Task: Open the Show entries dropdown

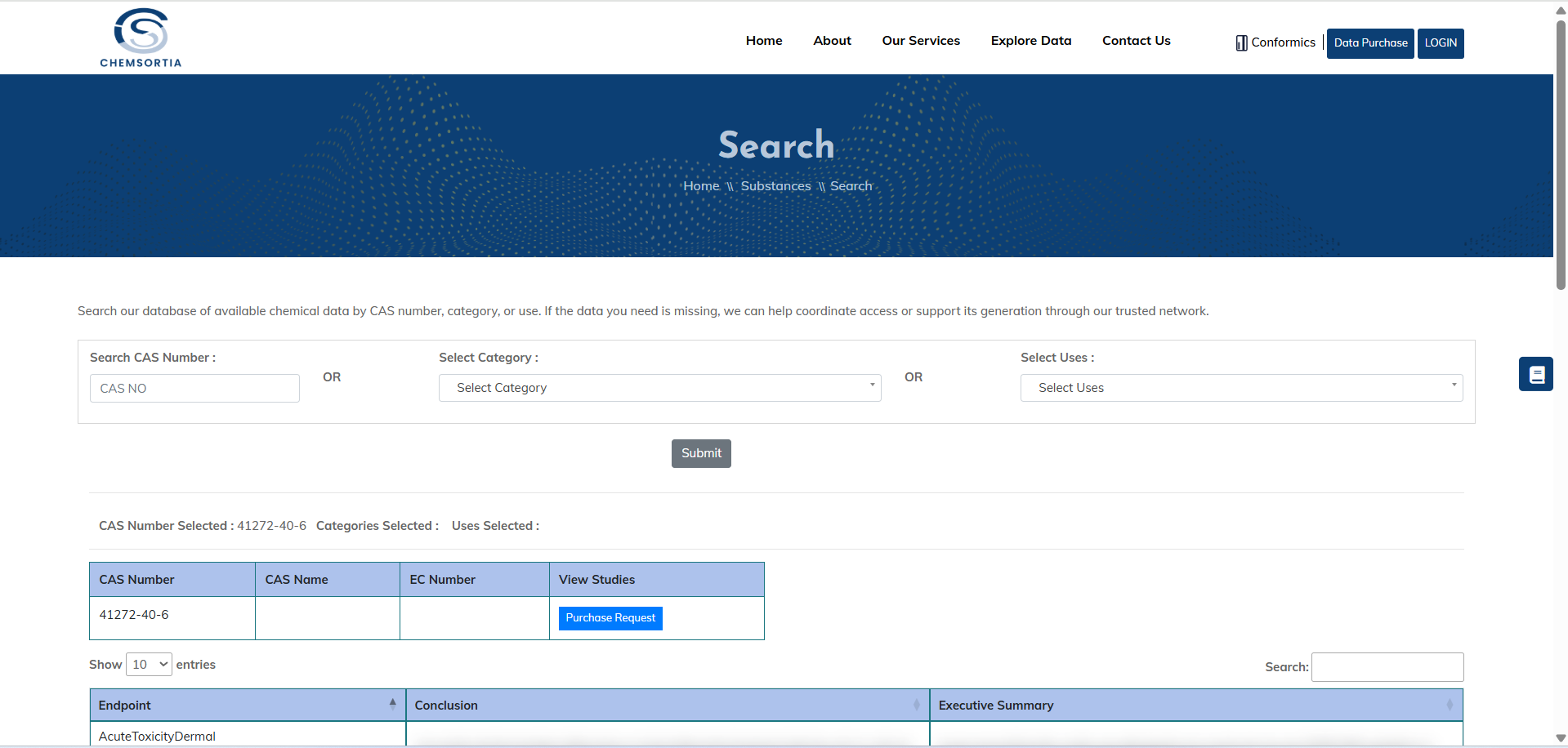Action: pyautogui.click(x=148, y=664)
